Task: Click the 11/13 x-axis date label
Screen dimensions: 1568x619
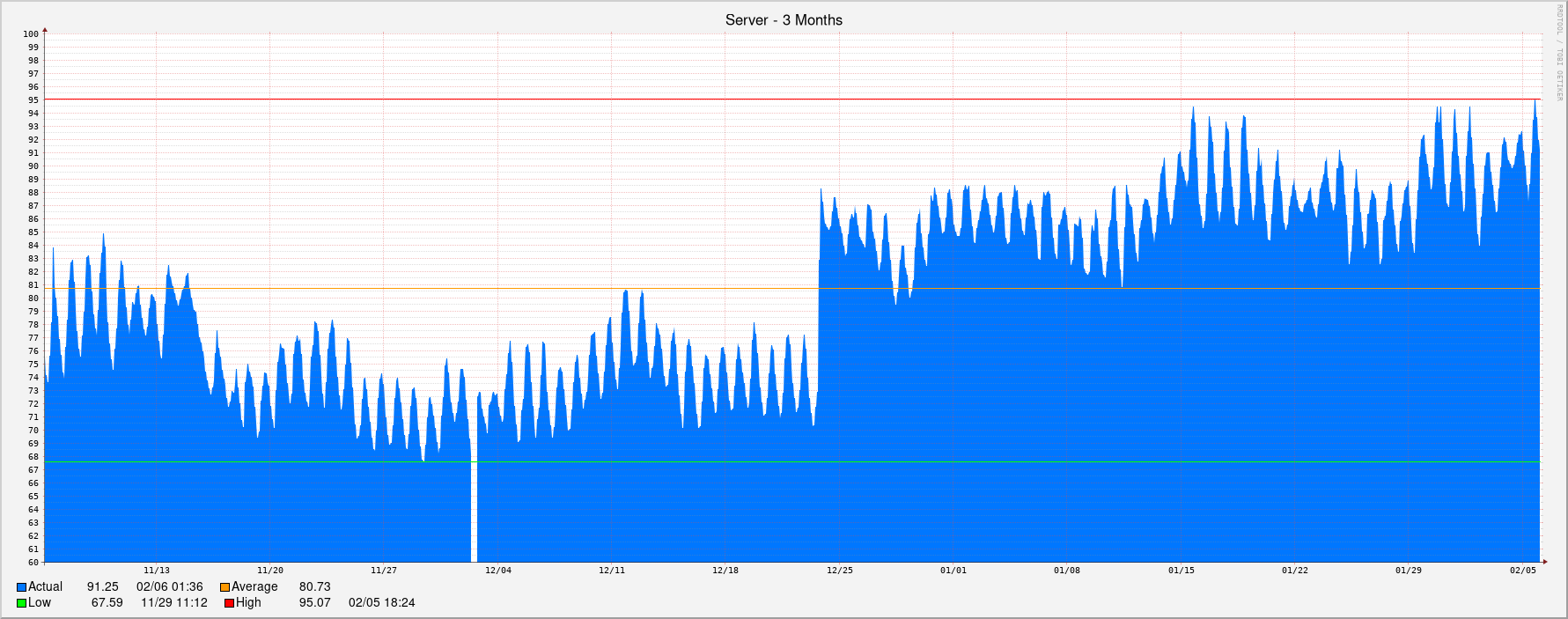Action: [157, 571]
